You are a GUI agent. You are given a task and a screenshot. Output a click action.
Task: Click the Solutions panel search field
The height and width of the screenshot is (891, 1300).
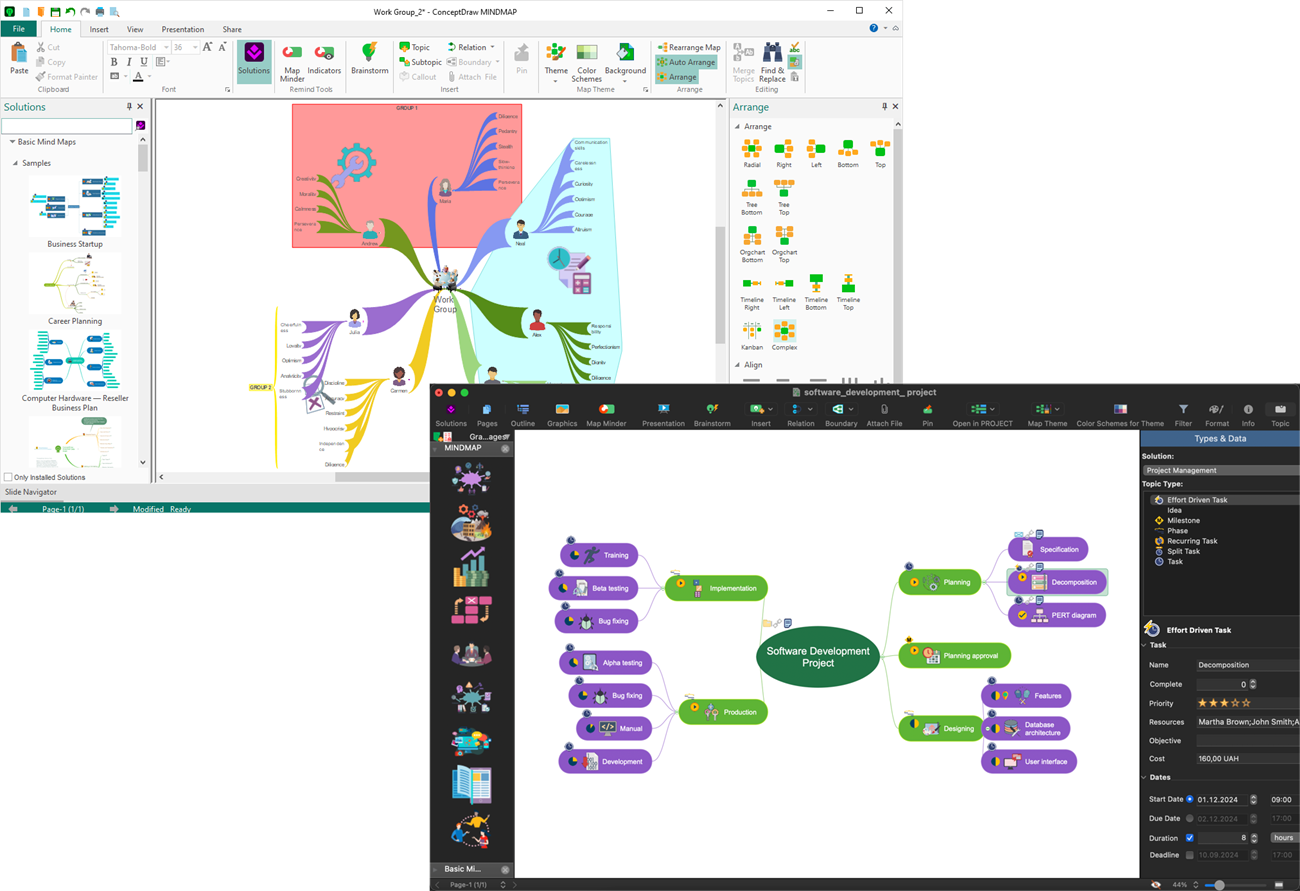(x=66, y=126)
